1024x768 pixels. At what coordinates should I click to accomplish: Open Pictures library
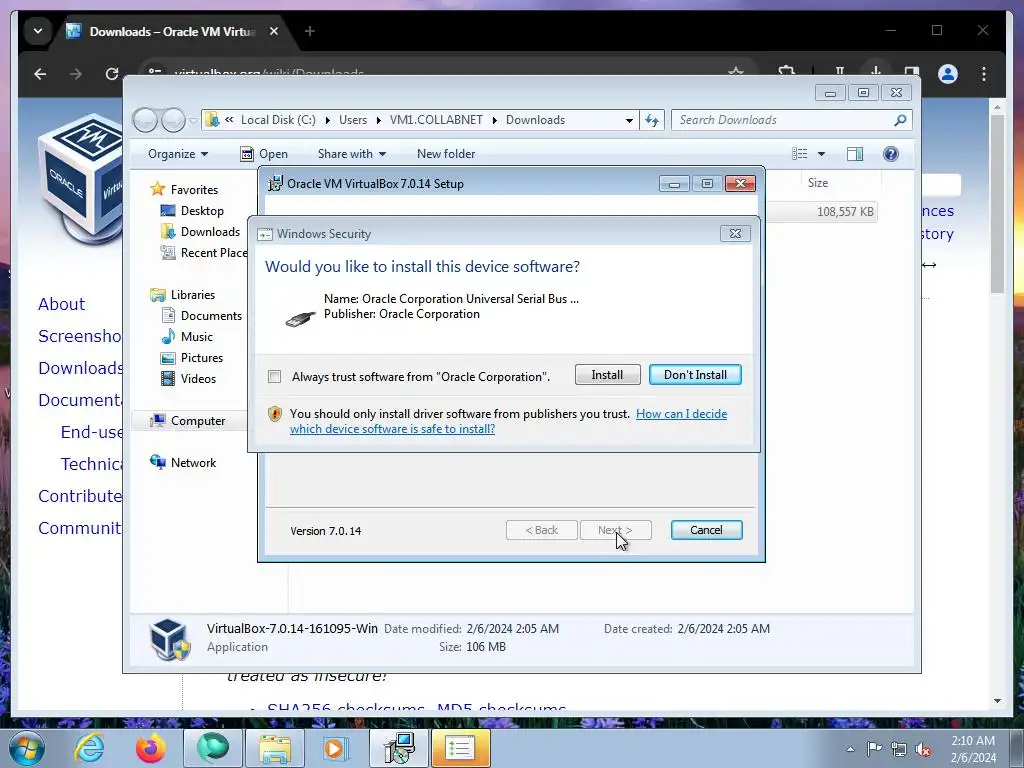202,358
